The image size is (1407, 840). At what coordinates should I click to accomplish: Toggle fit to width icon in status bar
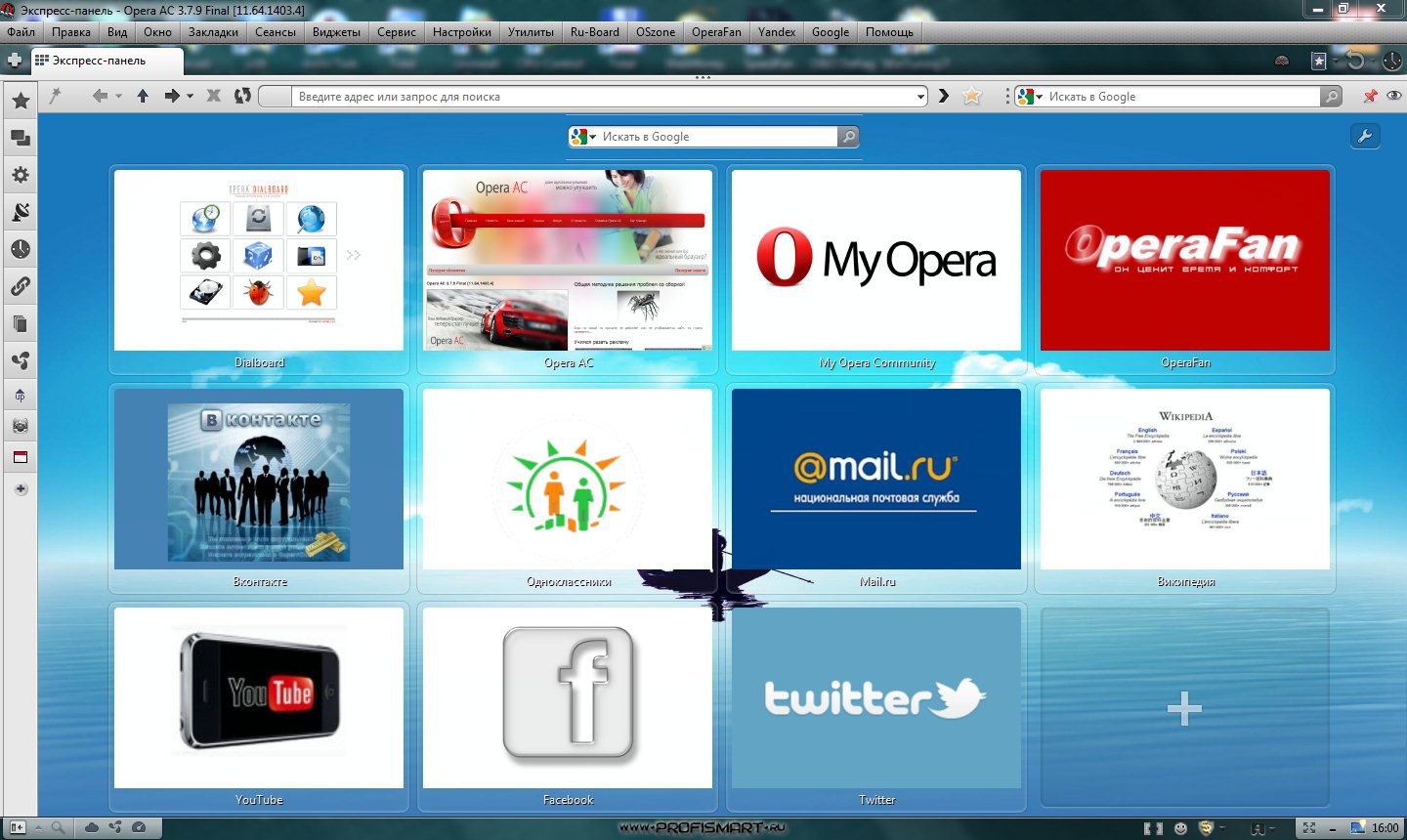(x=1153, y=828)
